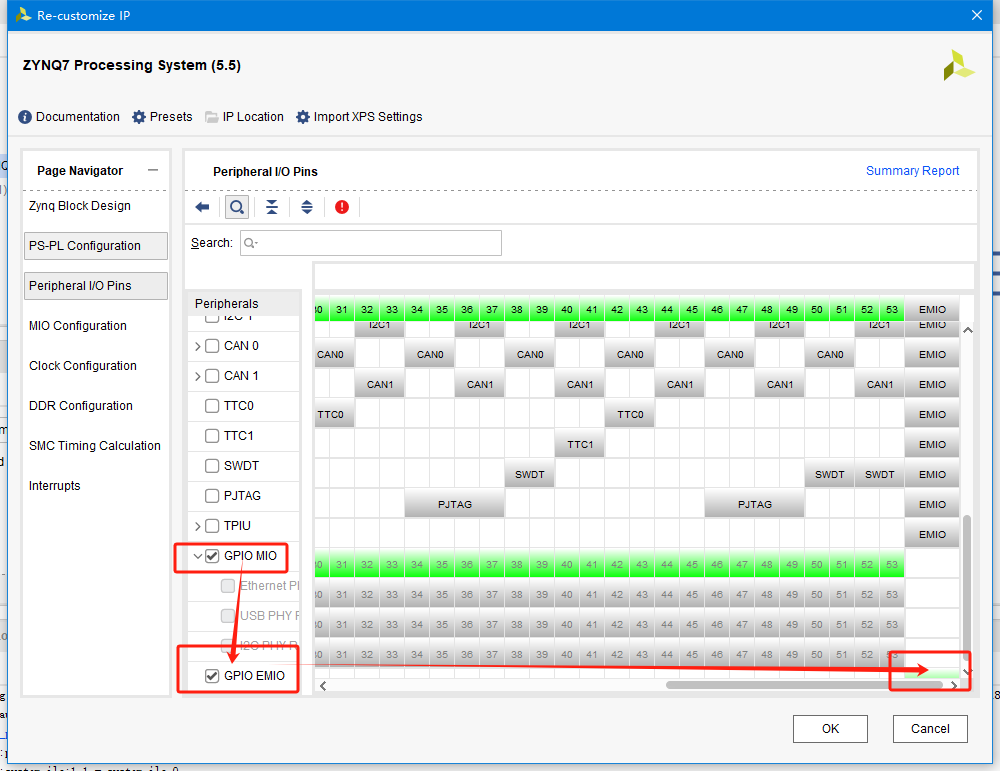
Task: Click the collapse all toolbar icon
Action: click(x=272, y=207)
